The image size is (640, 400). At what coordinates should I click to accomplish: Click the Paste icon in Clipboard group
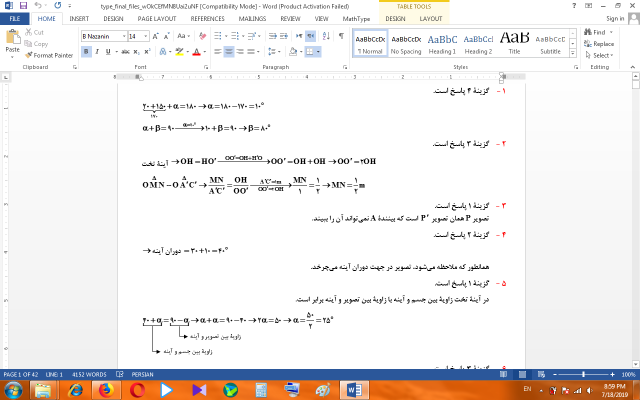pos(13,37)
